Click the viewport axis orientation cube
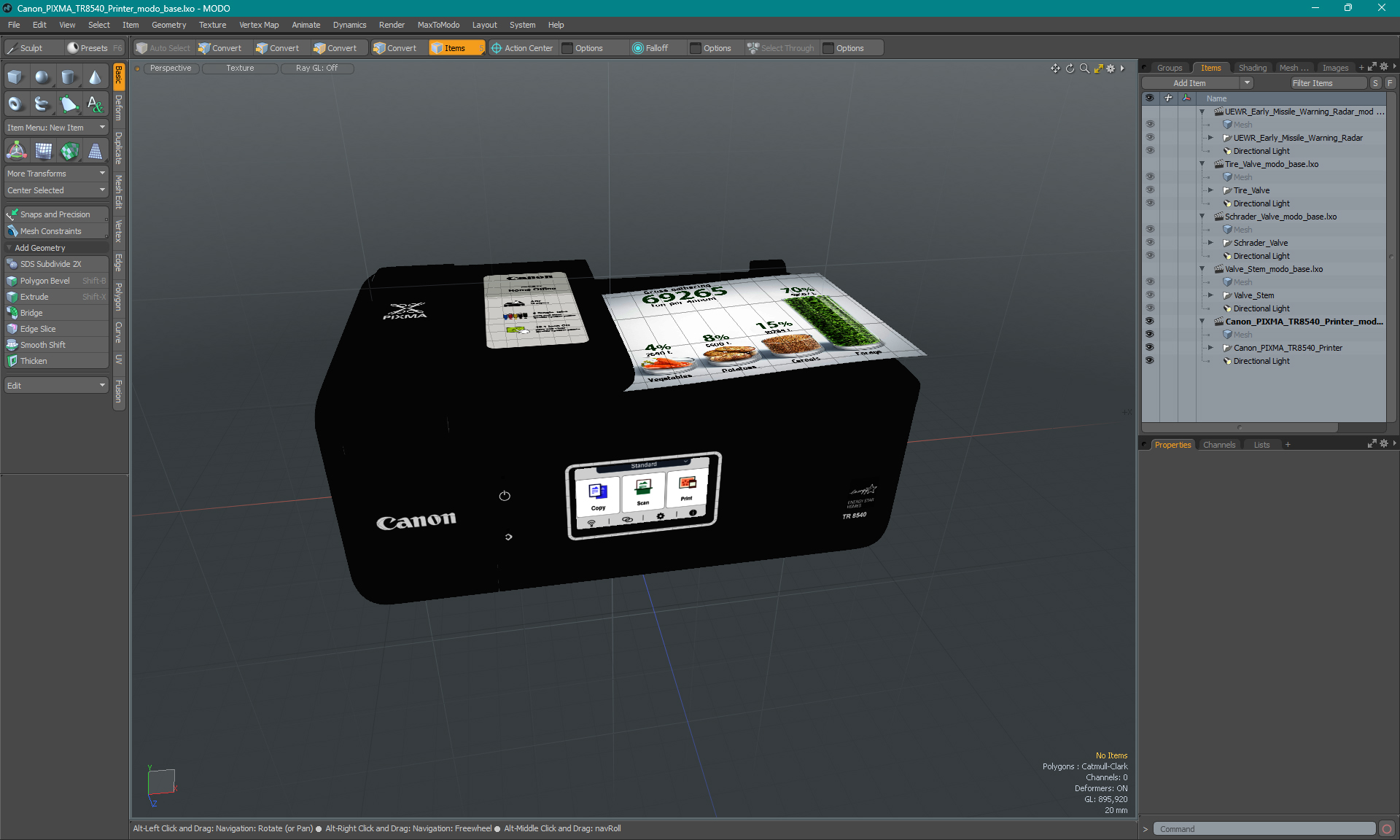1400x840 pixels. tap(161, 782)
